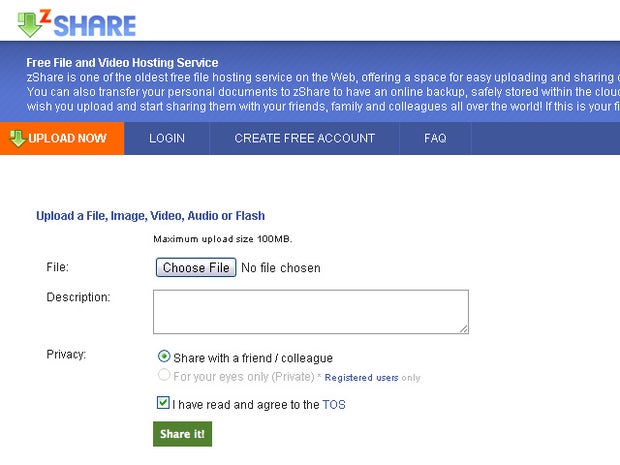Uncheck the 'I have read and agree' checkbox
This screenshot has width=620, height=465.
(x=163, y=404)
